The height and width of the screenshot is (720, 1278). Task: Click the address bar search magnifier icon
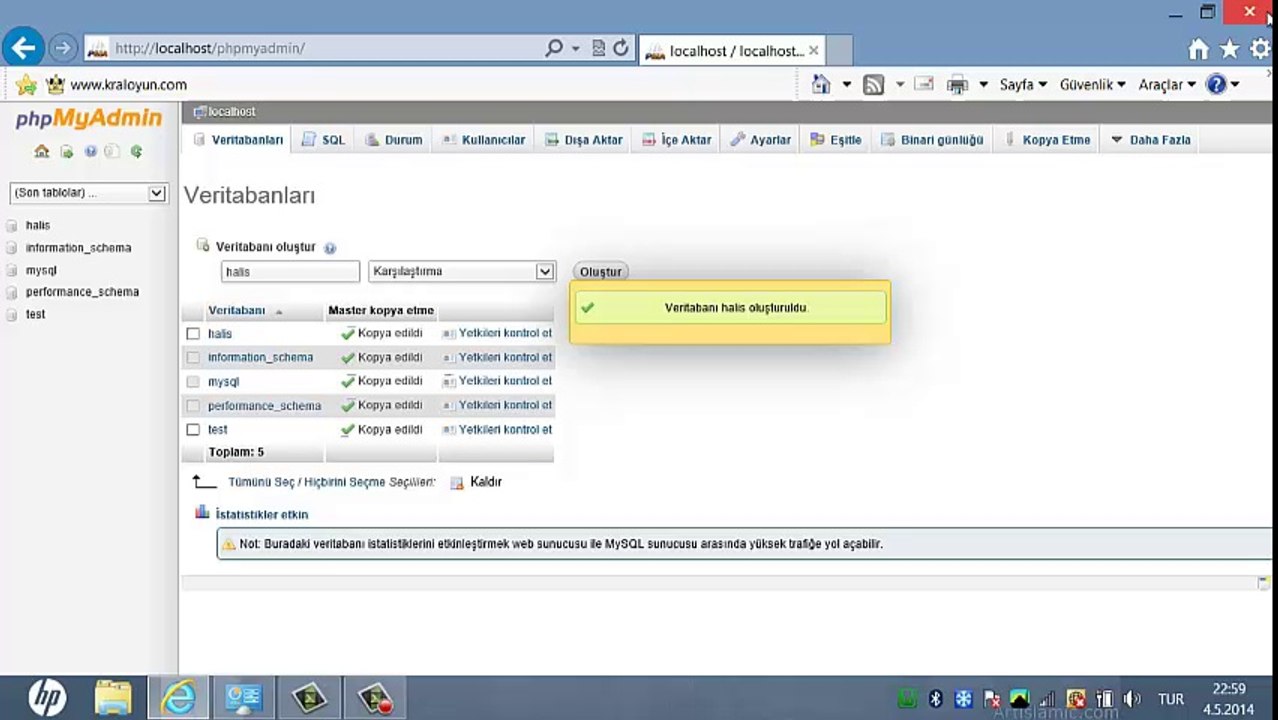click(x=554, y=48)
